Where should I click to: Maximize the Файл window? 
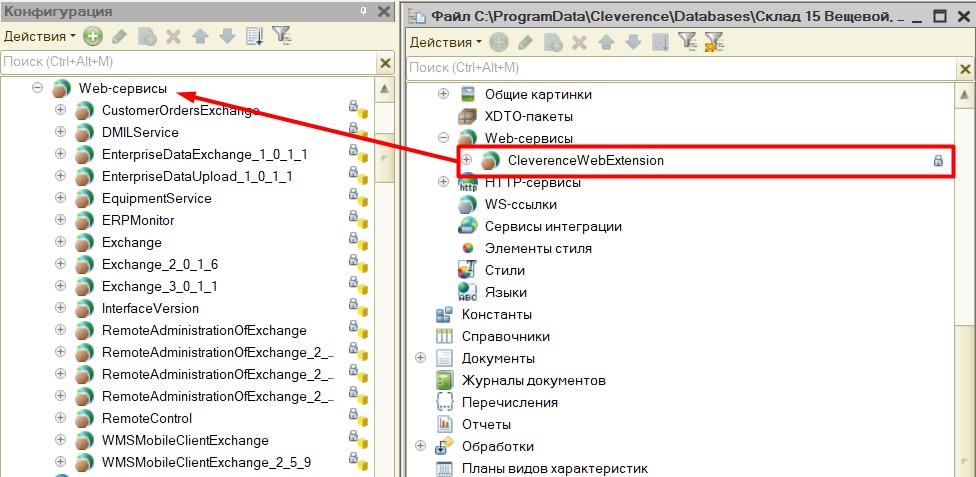pos(941,16)
